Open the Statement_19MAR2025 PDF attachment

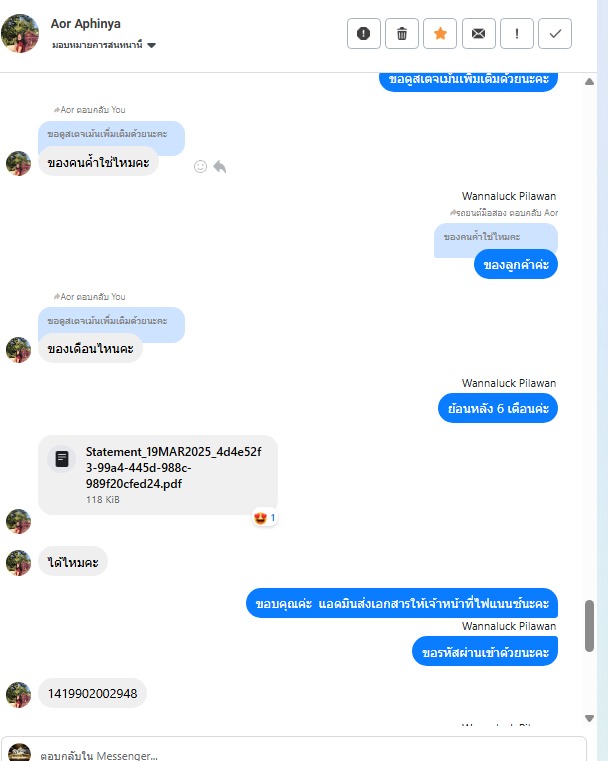158,475
